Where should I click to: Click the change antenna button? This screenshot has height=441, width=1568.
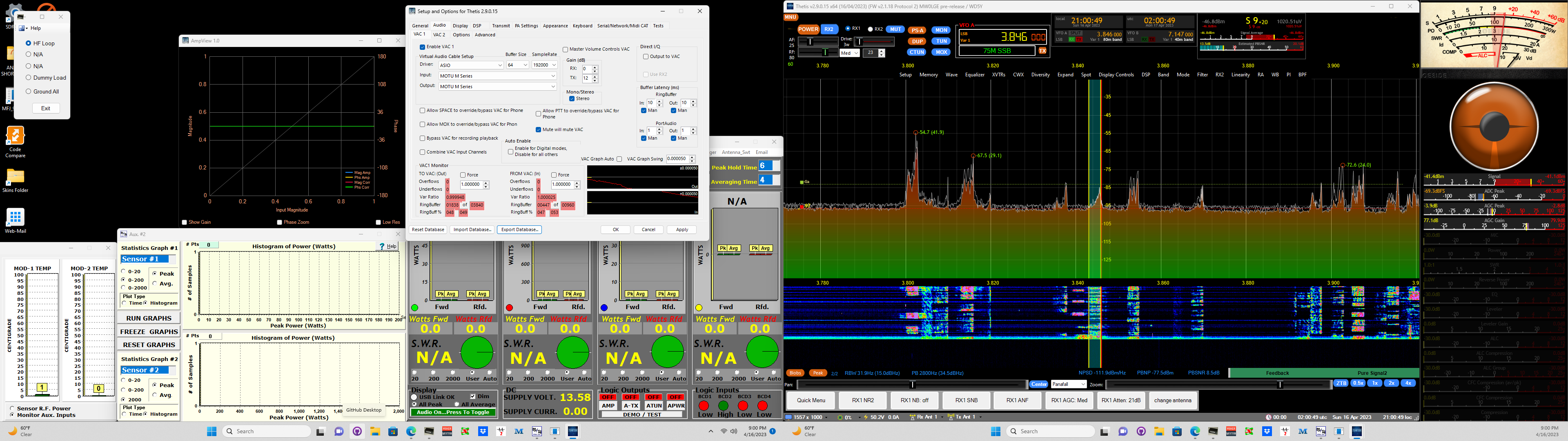(x=1173, y=400)
